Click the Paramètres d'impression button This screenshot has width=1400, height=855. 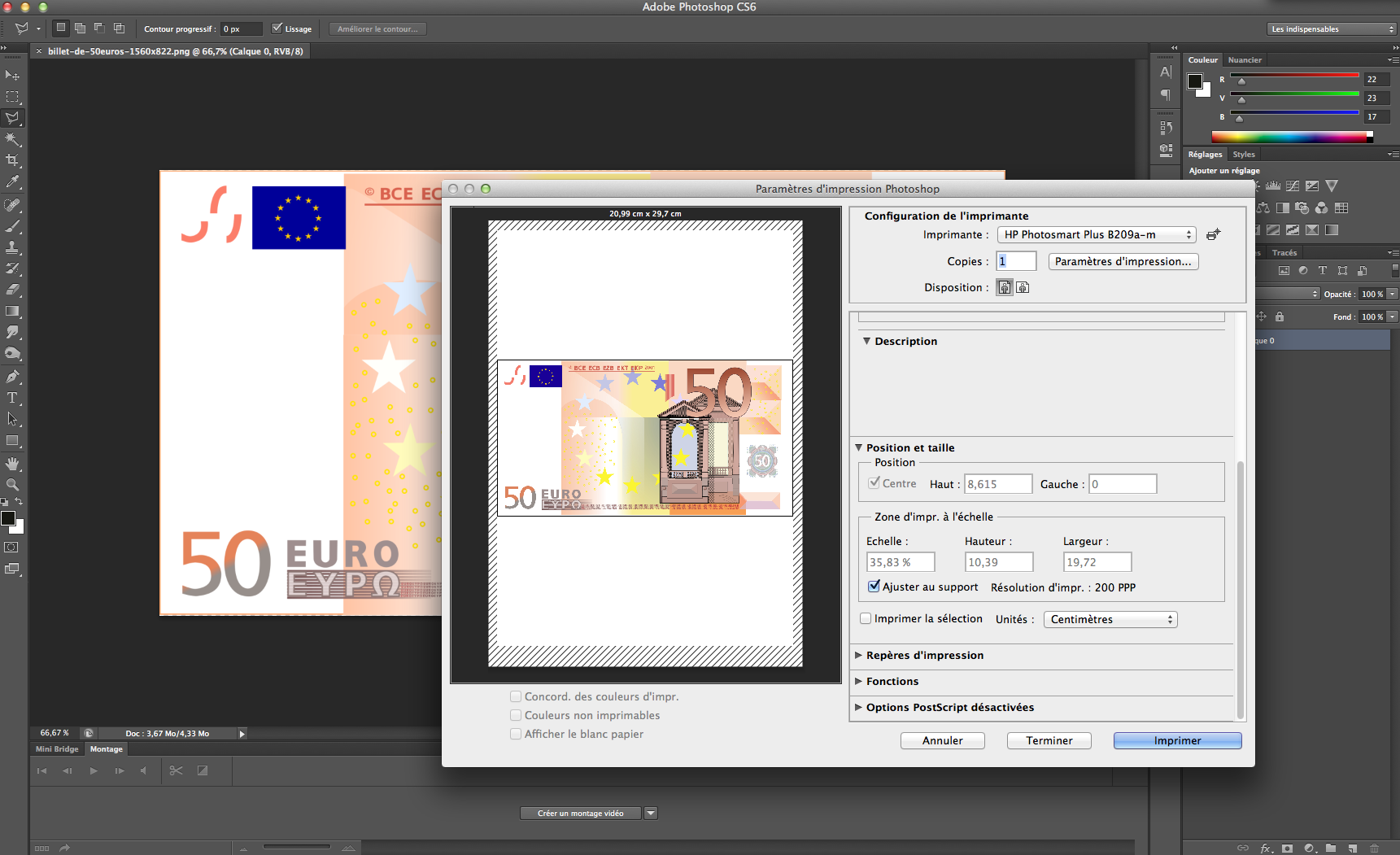pyautogui.click(x=1123, y=261)
